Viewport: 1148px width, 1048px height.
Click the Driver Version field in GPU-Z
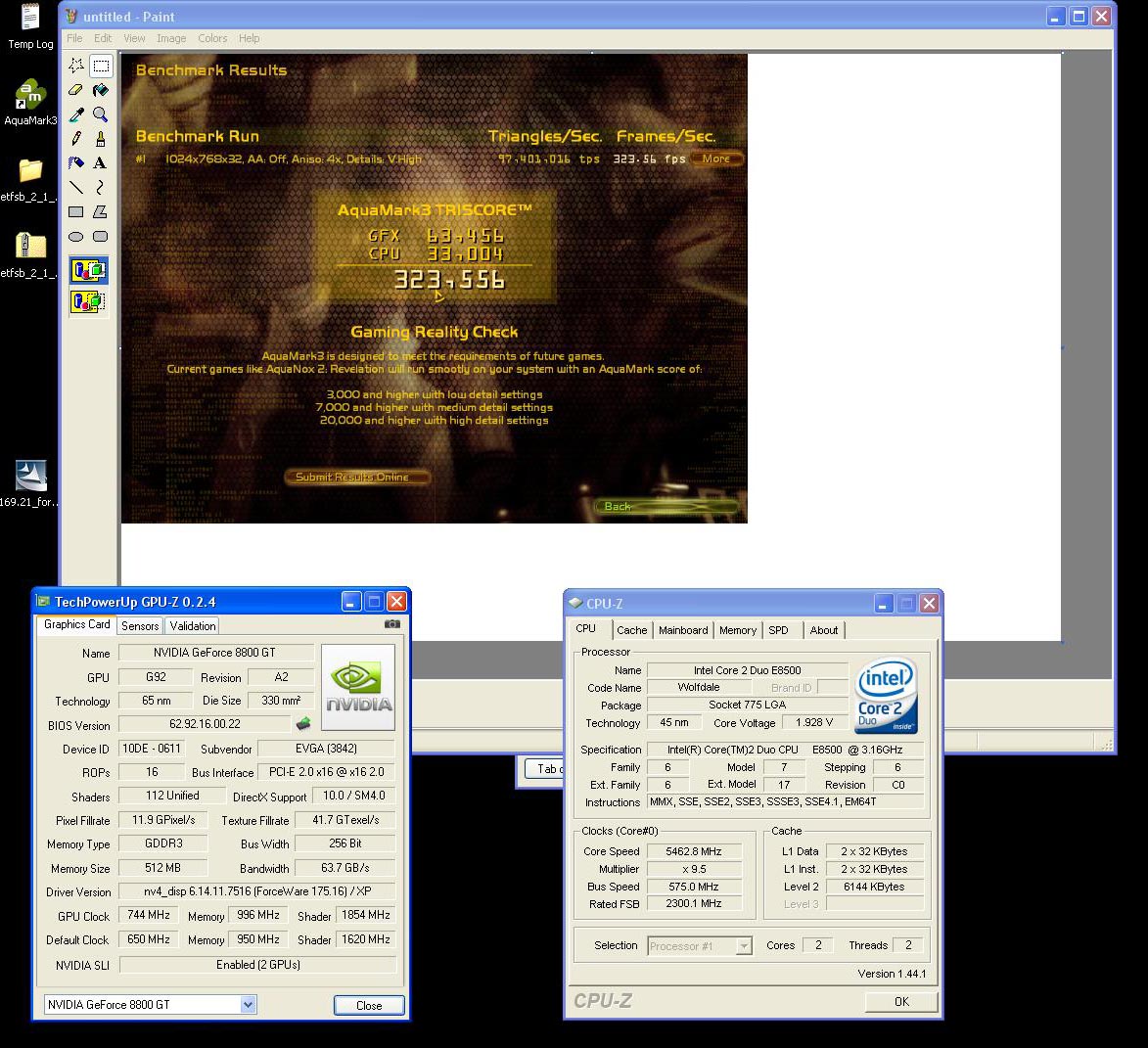257,891
